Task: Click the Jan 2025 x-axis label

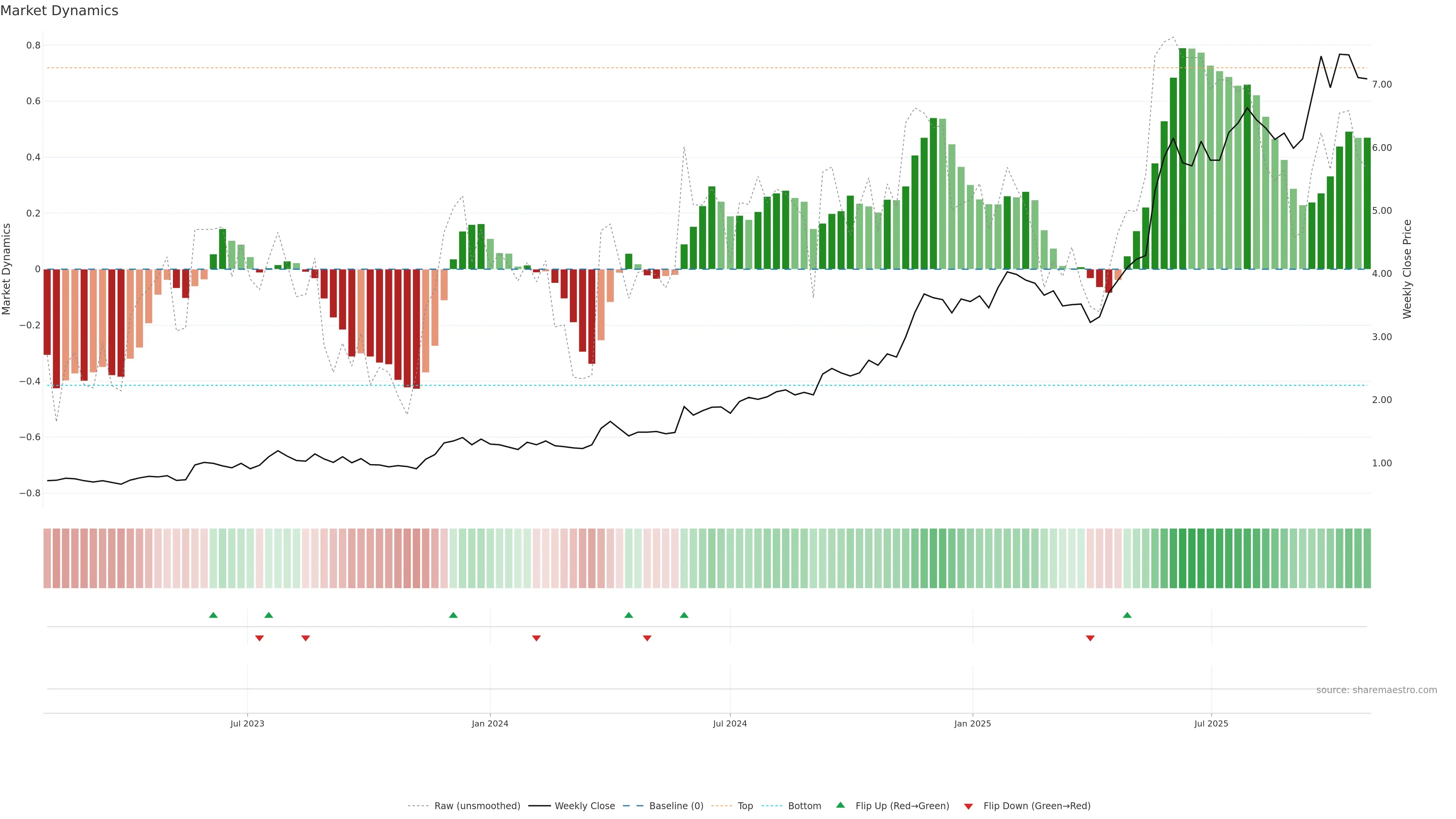Action: point(972,723)
